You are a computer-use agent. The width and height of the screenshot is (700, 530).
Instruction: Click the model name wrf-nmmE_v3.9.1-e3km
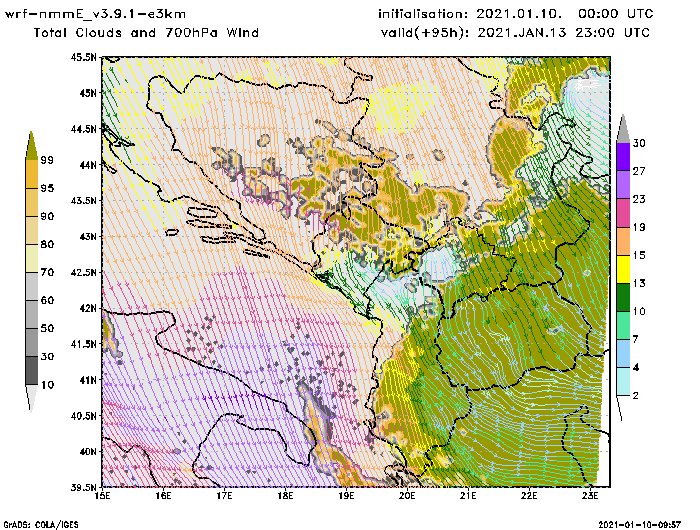click(95, 14)
